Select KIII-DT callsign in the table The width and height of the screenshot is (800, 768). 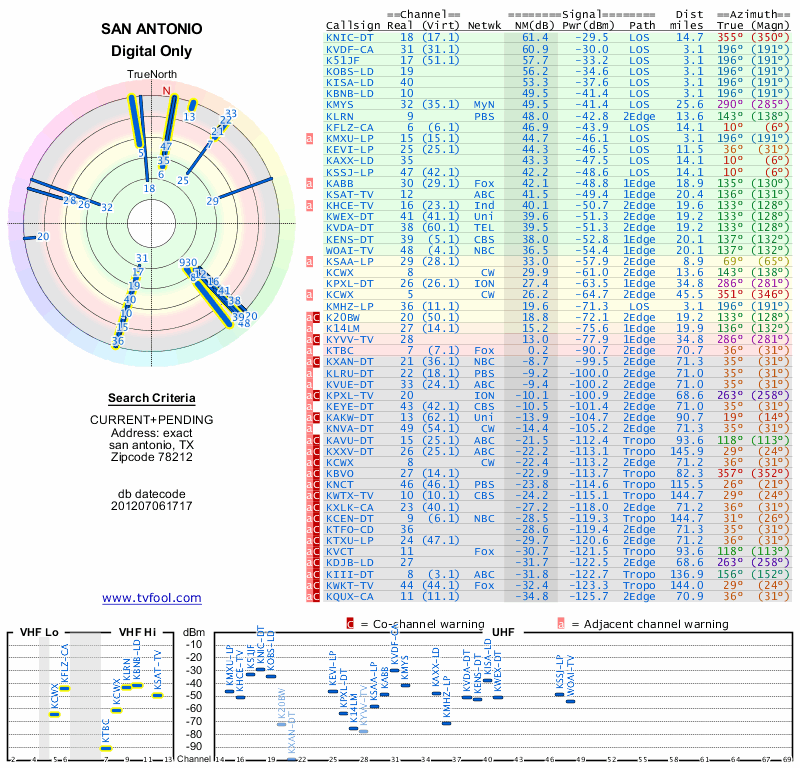(x=349, y=575)
